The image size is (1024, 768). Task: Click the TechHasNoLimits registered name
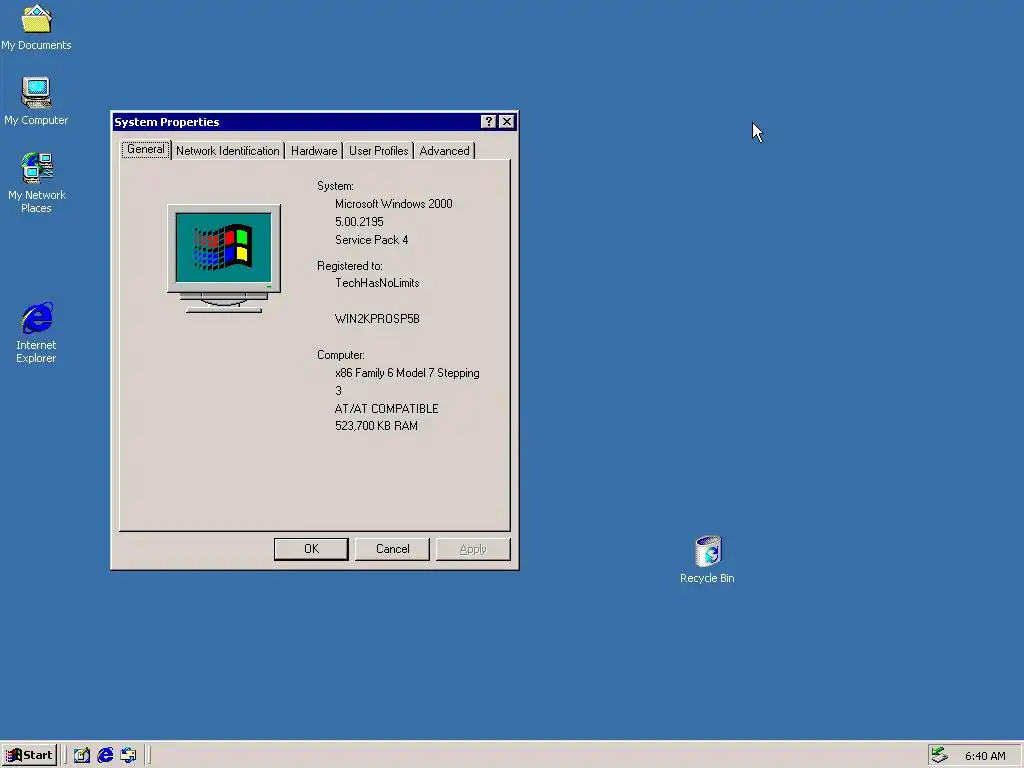[x=377, y=283]
